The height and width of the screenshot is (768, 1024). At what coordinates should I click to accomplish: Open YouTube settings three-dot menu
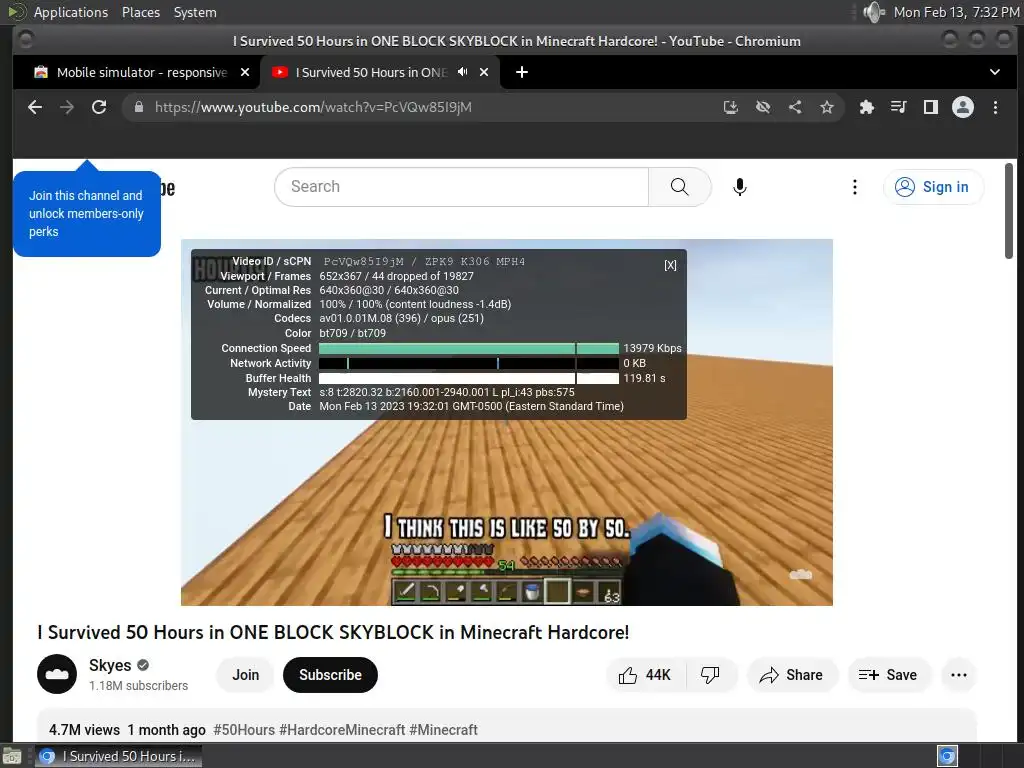click(854, 187)
